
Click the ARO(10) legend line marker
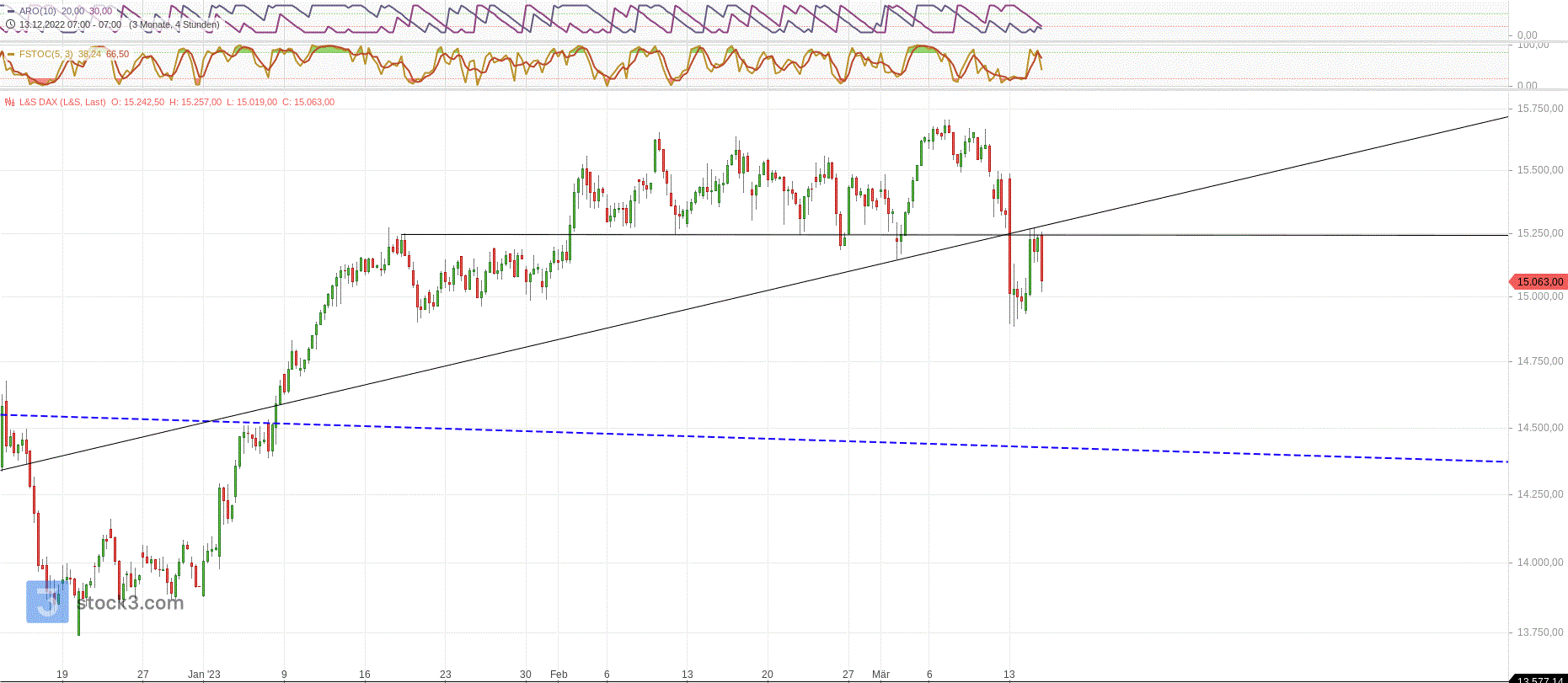[x=10, y=11]
